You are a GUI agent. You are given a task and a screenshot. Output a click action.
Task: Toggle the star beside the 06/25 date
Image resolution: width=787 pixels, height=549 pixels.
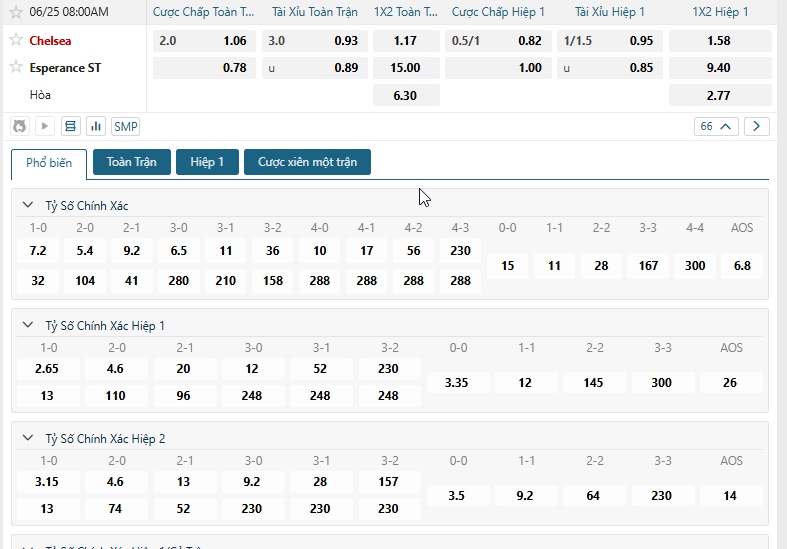(15, 12)
